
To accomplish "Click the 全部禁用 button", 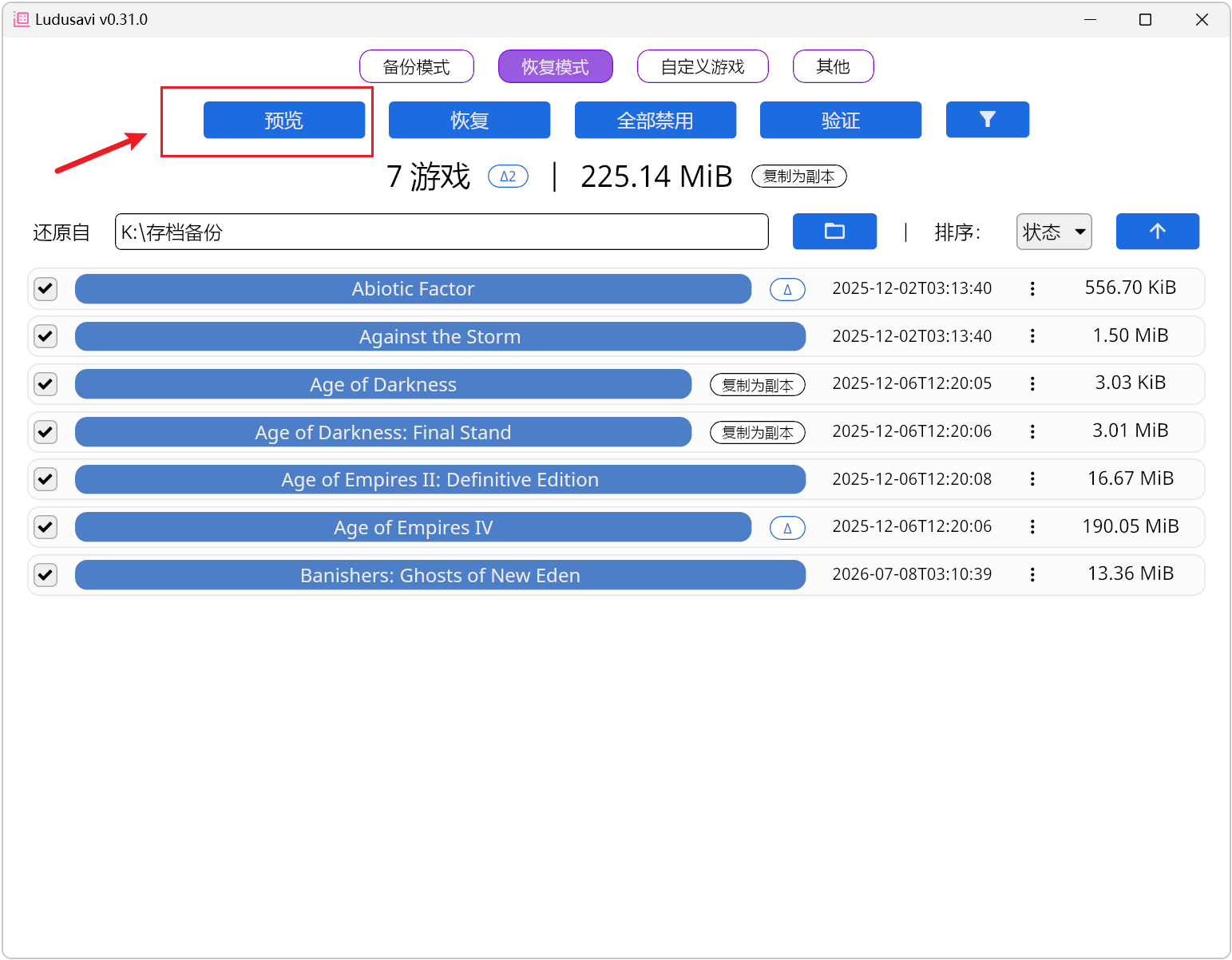I will [656, 120].
